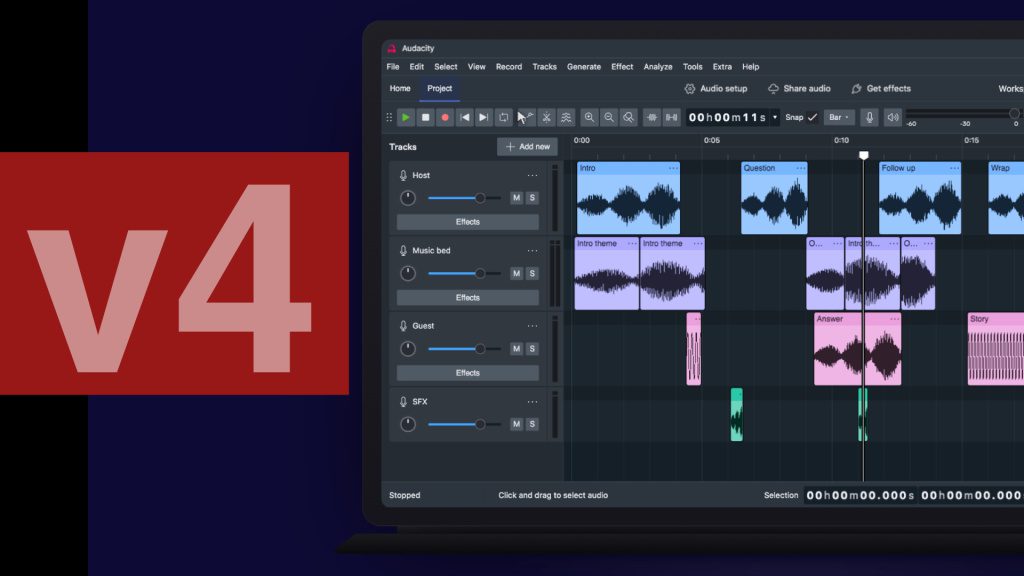Click the Guest track microphone icon

click(403, 326)
